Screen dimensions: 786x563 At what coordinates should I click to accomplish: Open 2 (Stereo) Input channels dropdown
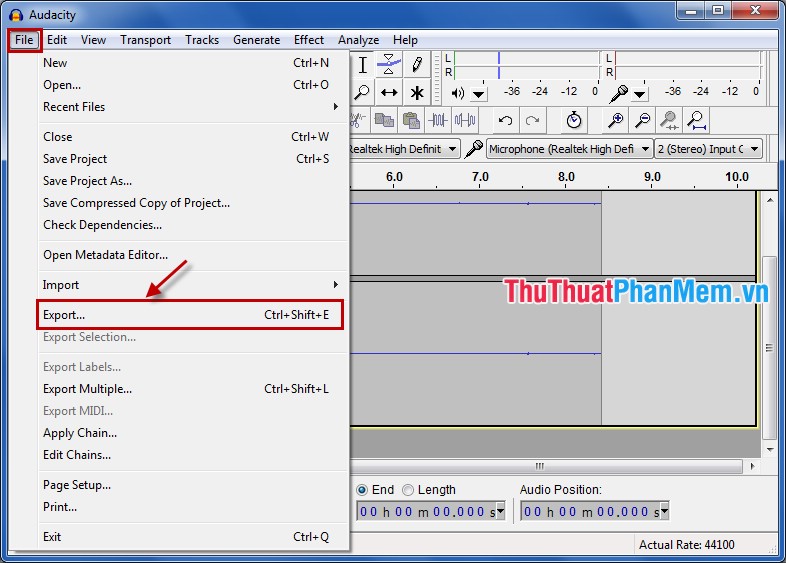[x=708, y=149]
